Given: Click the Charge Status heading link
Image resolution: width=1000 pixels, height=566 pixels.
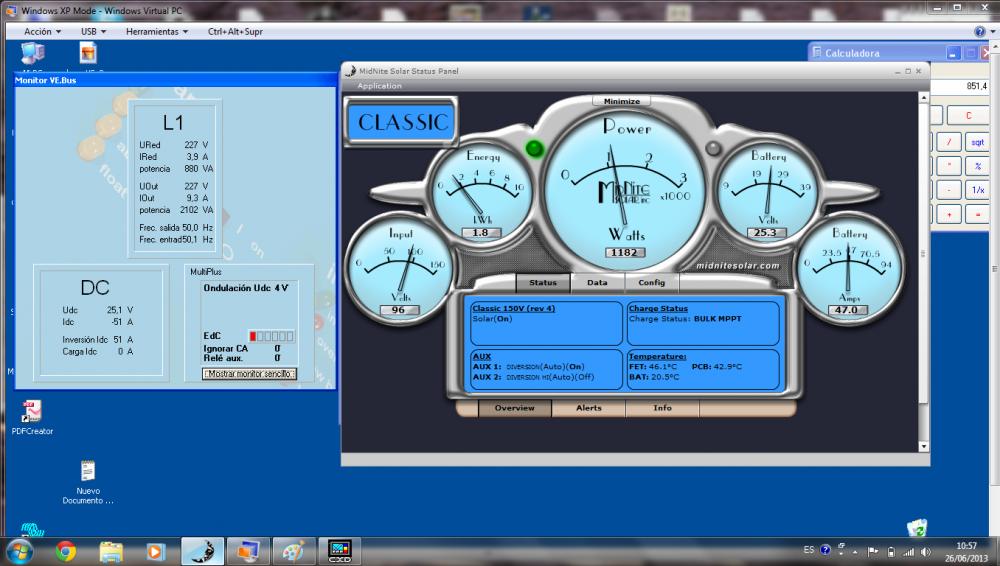Looking at the screenshot, I should 658,308.
